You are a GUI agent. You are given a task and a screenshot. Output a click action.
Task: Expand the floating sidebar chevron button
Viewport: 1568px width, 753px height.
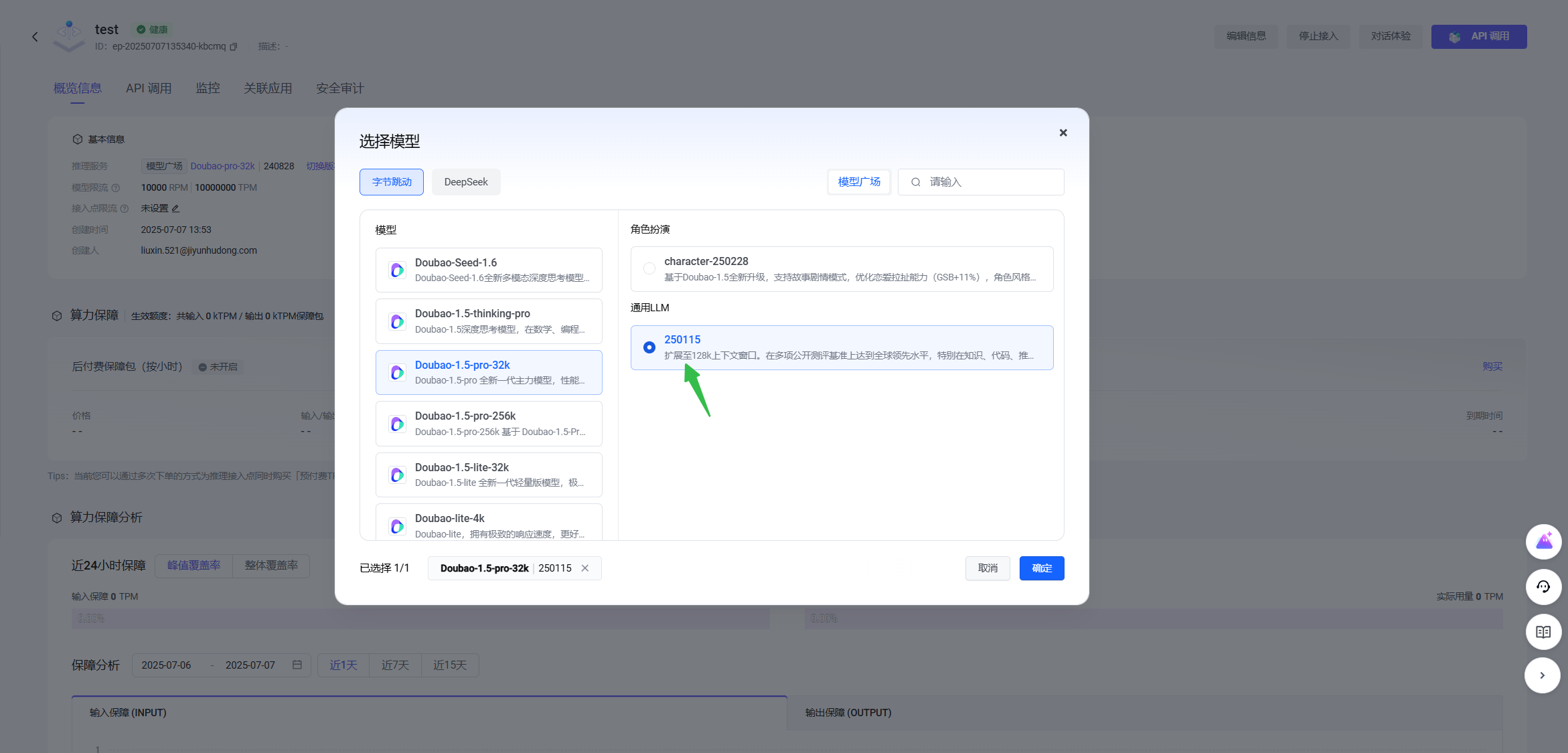click(x=1543, y=675)
